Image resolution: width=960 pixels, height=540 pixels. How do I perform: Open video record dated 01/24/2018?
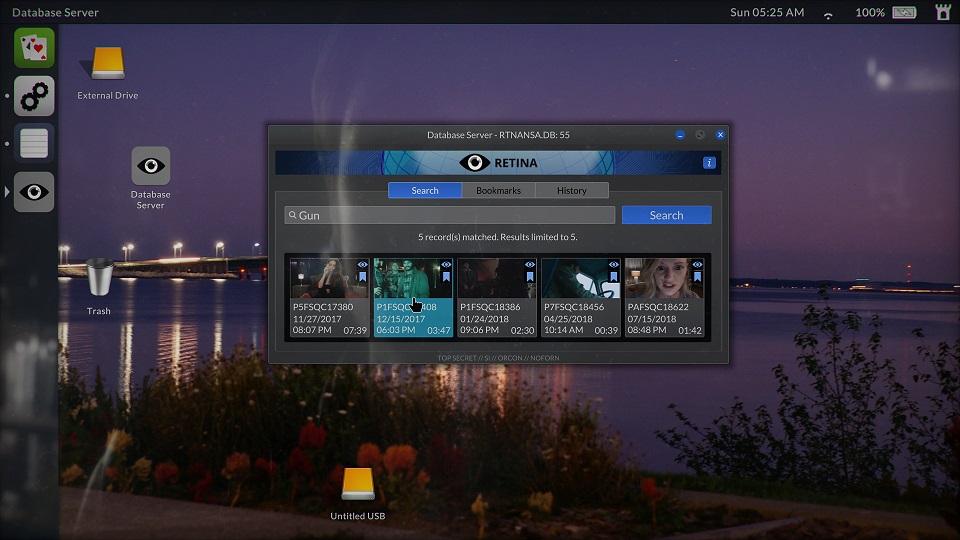497,298
